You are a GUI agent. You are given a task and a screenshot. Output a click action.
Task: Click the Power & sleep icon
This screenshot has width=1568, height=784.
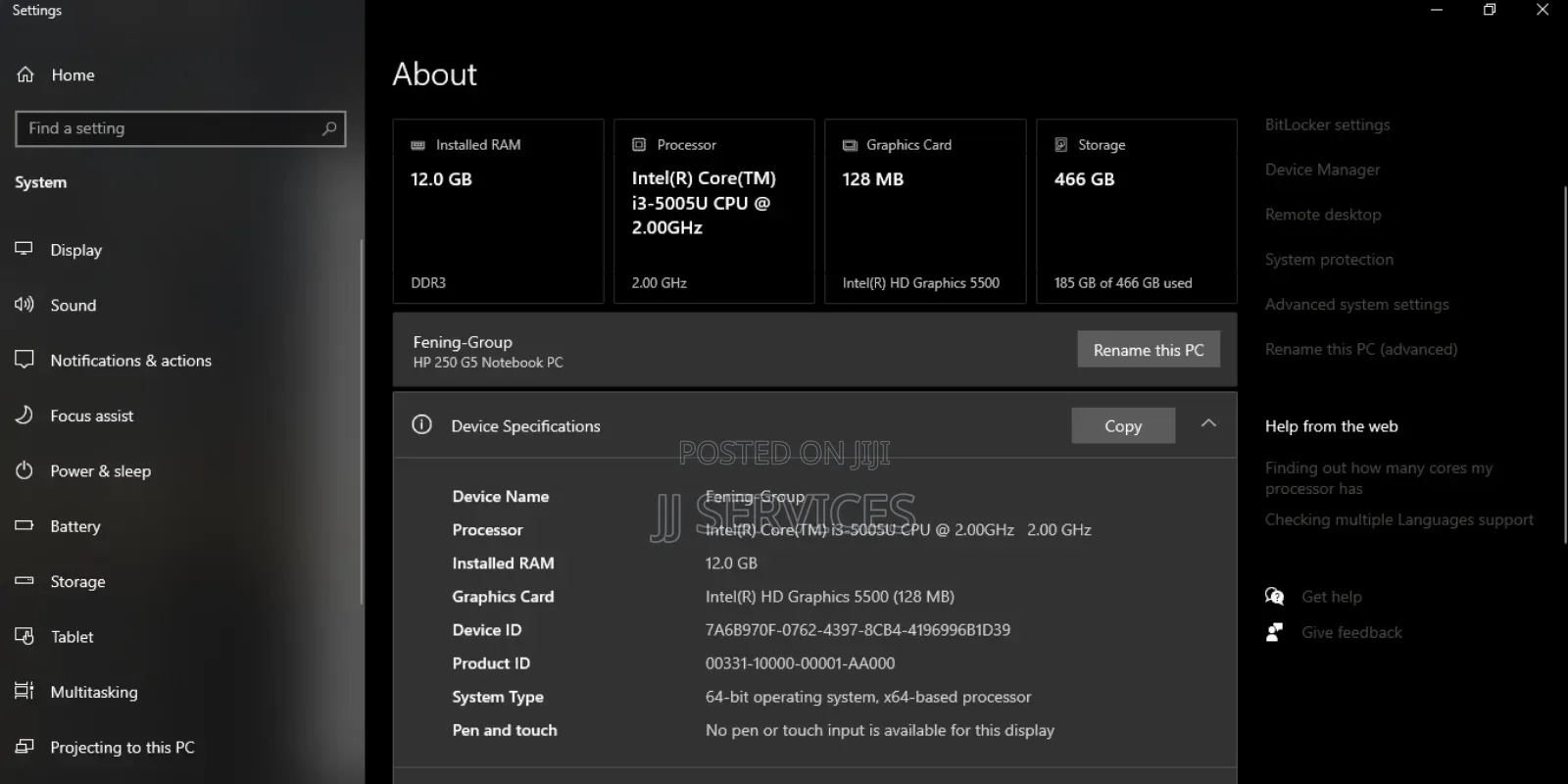coord(24,470)
